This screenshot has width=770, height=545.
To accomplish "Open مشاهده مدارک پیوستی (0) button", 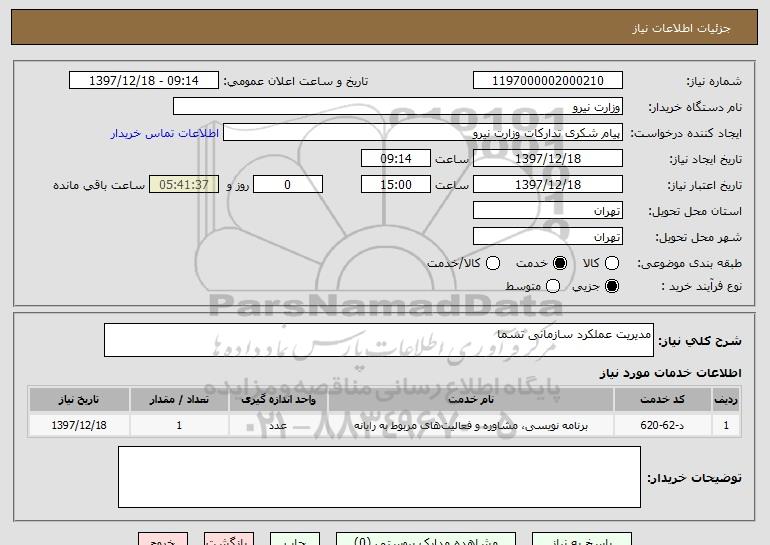I will coord(426,539).
